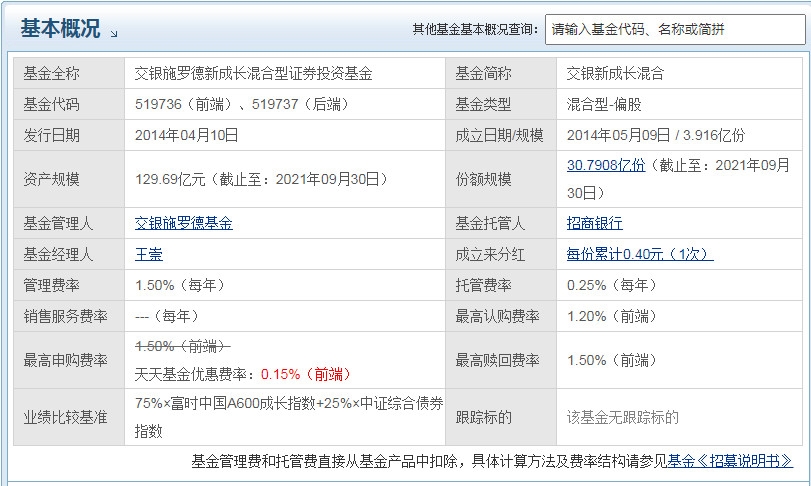Viewport: 811px width, 486px height.
Task: Click the 30.7908亿份 share scale link
Action: [606, 165]
